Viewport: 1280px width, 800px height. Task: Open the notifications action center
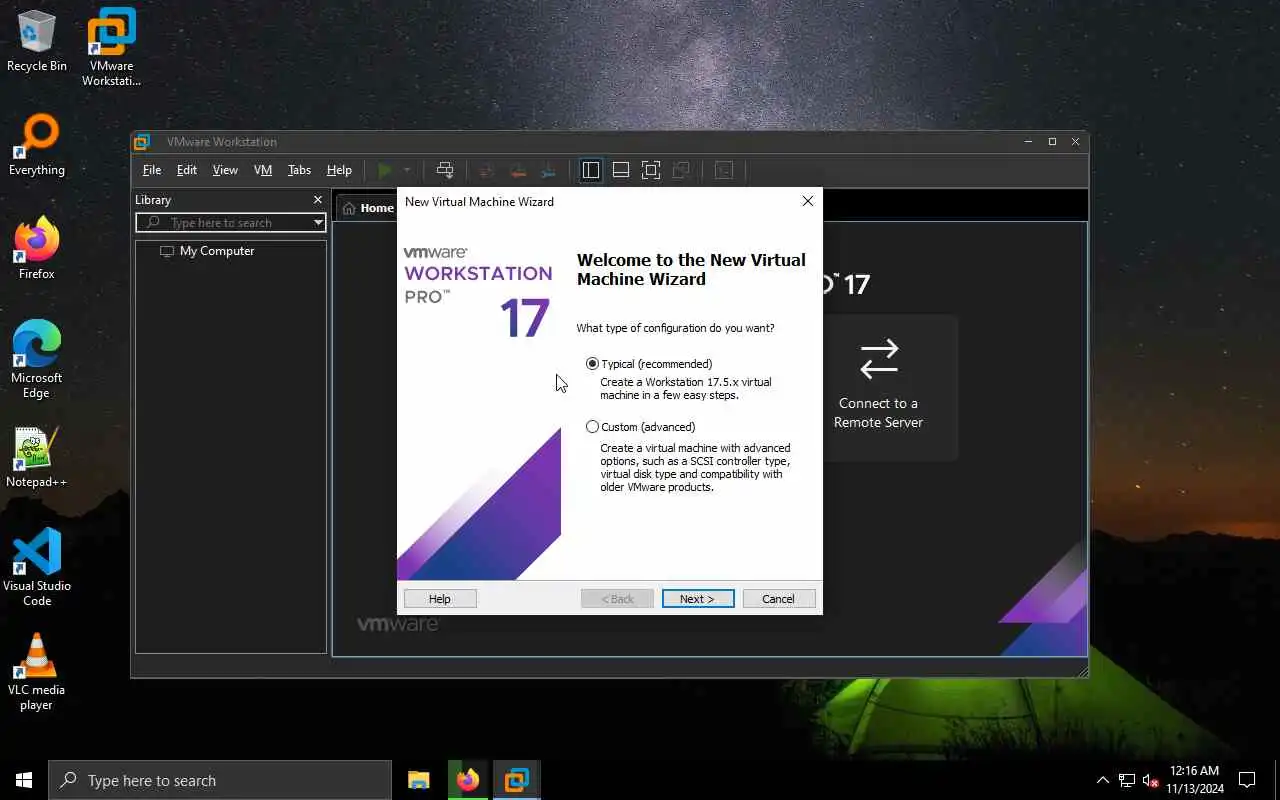click(x=1247, y=780)
